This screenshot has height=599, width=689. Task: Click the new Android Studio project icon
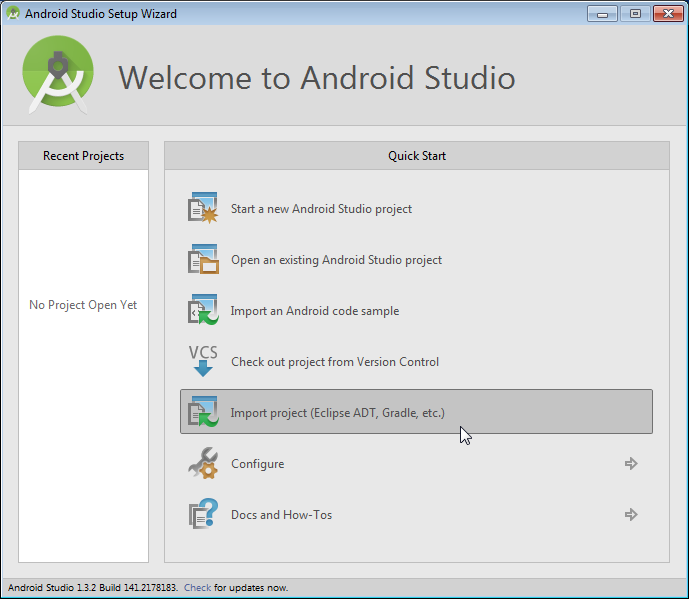click(x=203, y=208)
